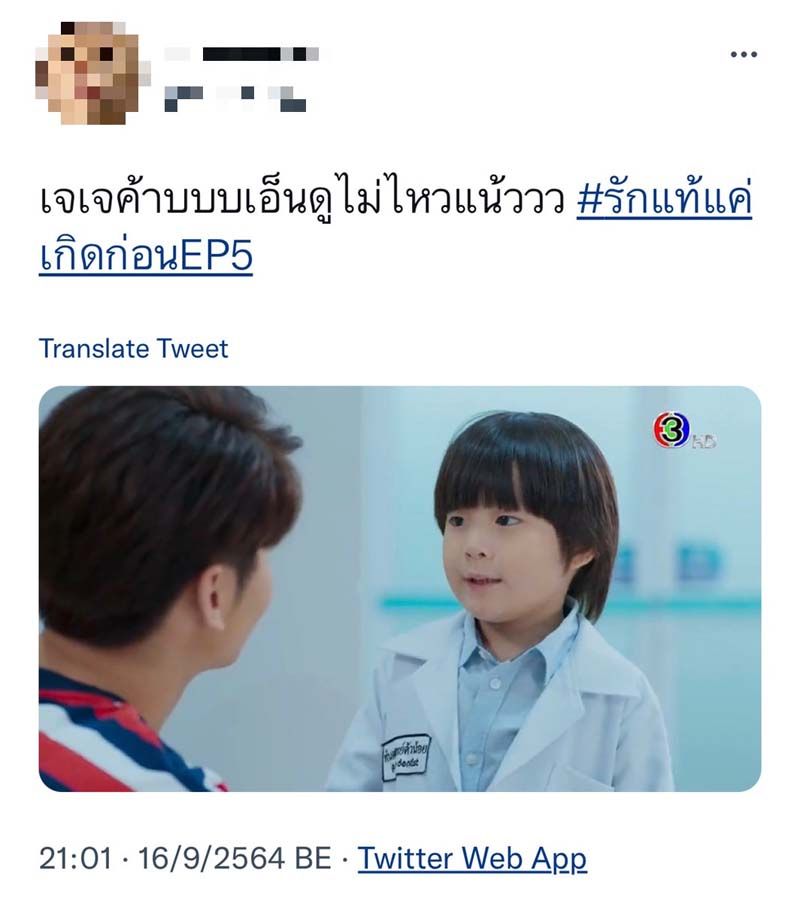Open the Twitter Web App source link
The height and width of the screenshot is (898, 800).
click(472, 858)
